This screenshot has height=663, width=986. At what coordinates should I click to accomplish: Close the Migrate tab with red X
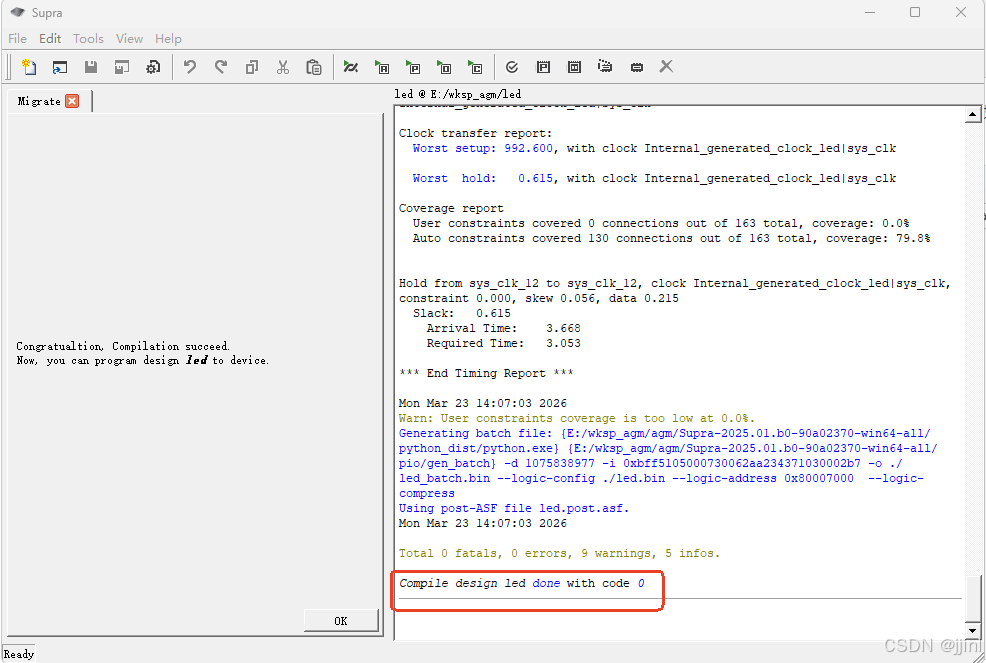point(72,101)
